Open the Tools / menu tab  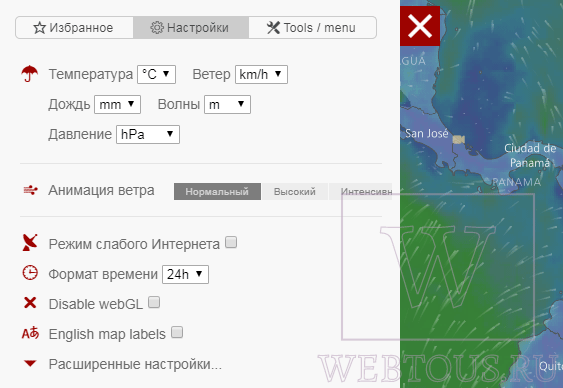(x=312, y=28)
